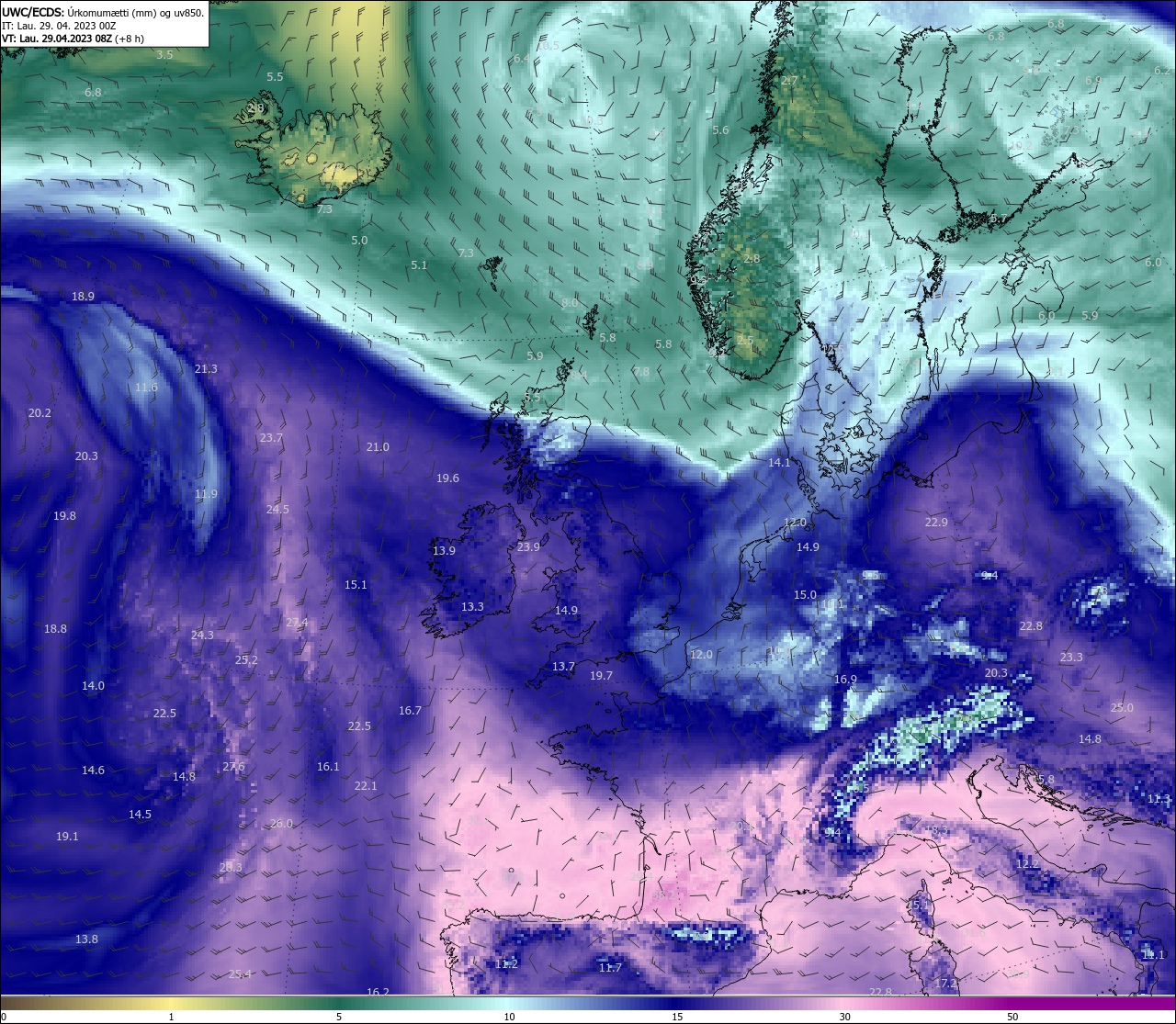
Task: Click the map value 27.4
Action: [297, 623]
